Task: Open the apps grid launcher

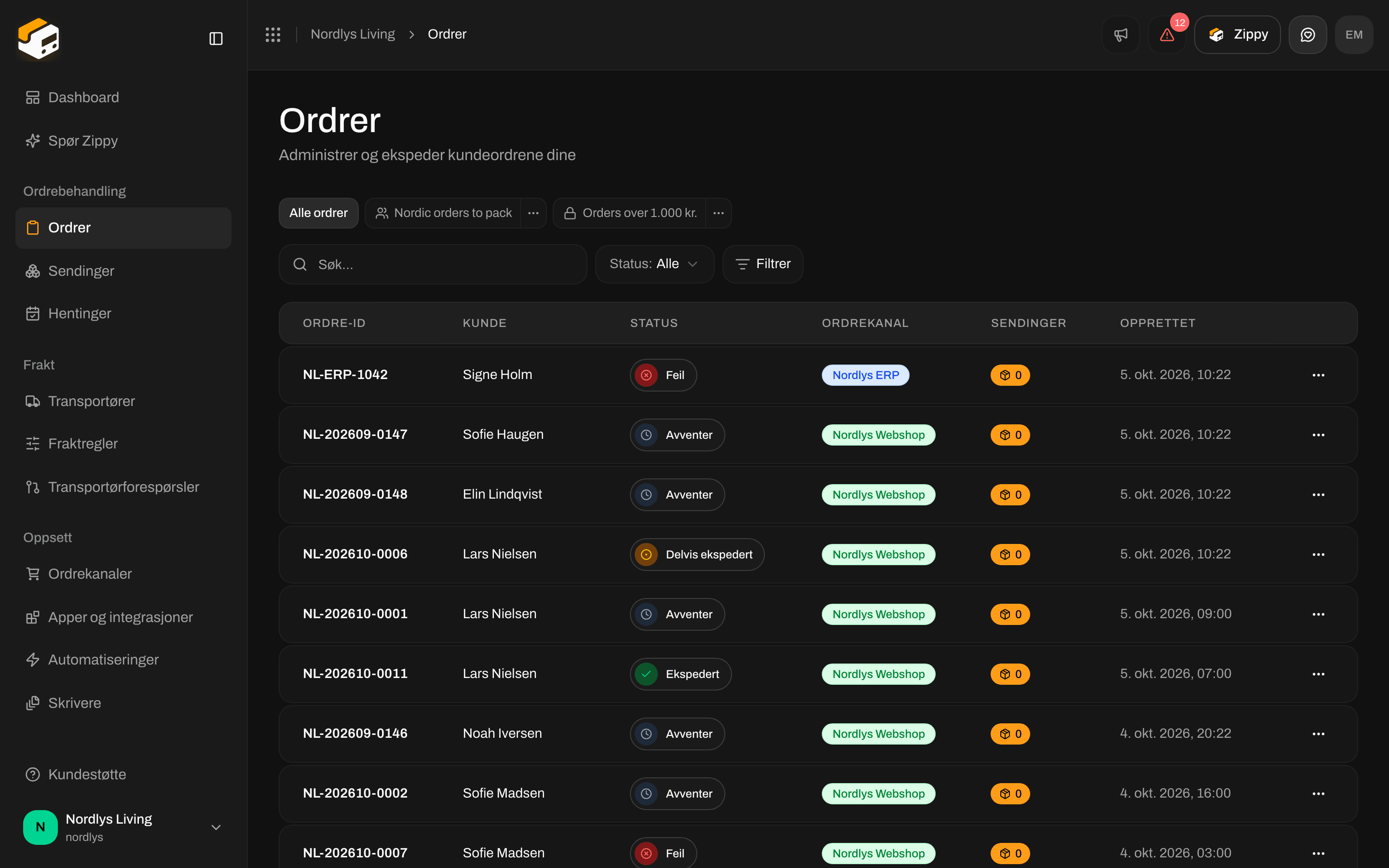Action: click(272, 34)
